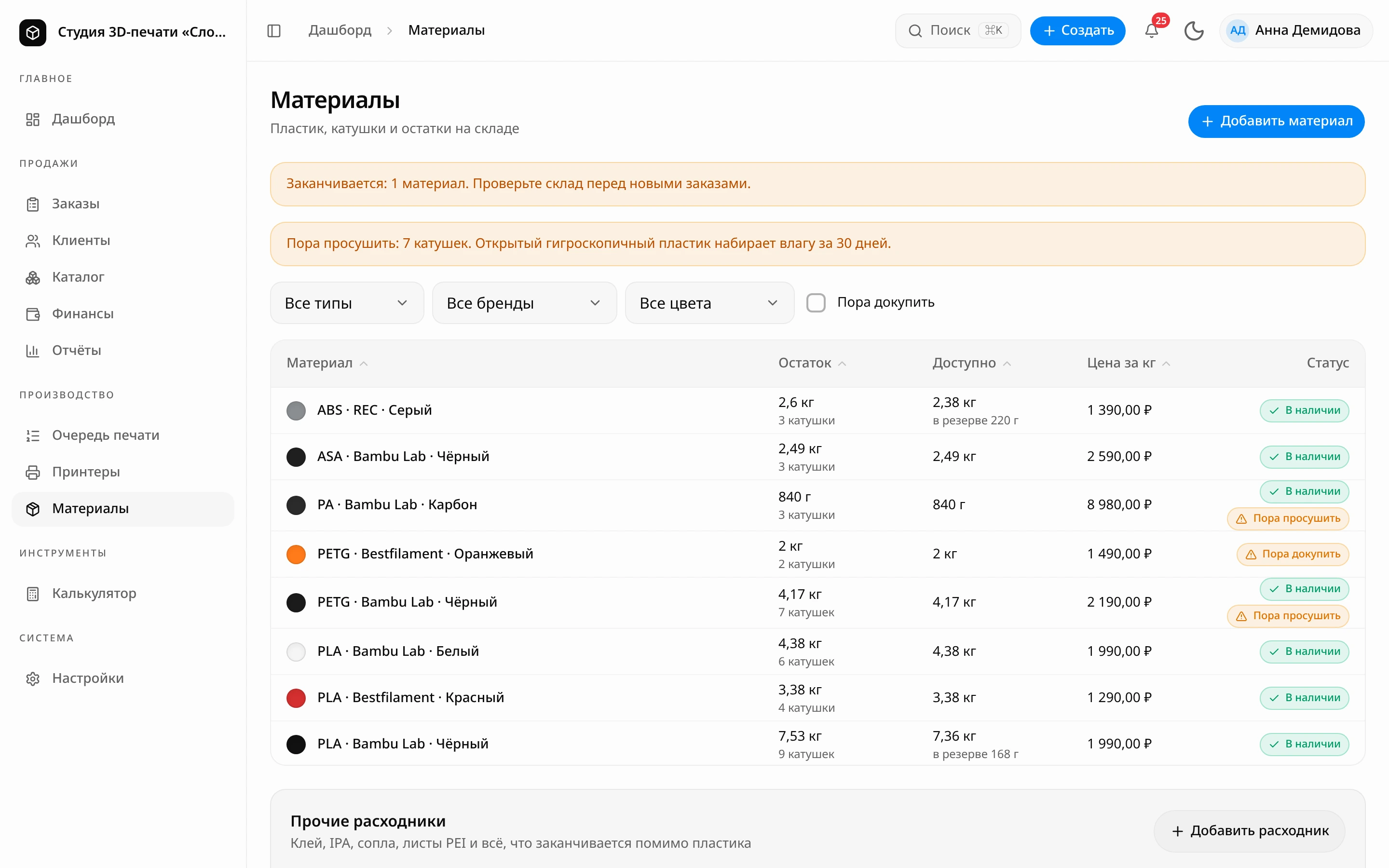Toggle the sidebar collapse icon
The height and width of the screenshot is (868, 1389).
[x=274, y=30]
